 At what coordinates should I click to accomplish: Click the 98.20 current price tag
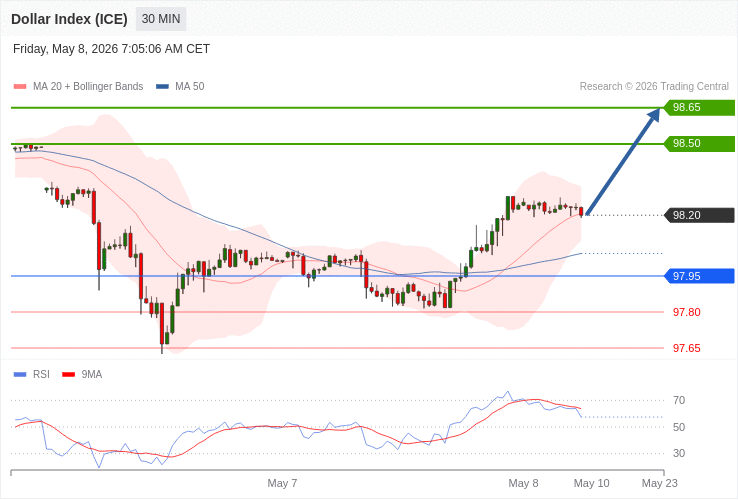coord(699,215)
